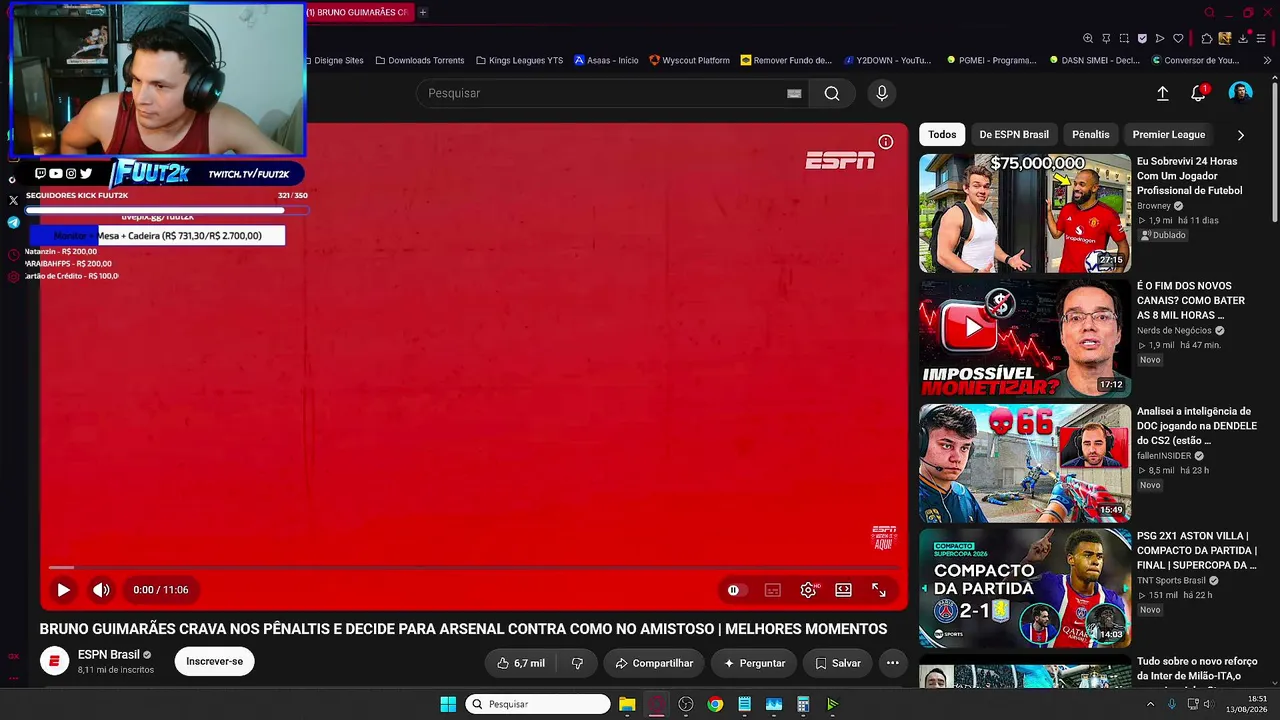
Task: Play the YouTube video
Action: (x=63, y=590)
